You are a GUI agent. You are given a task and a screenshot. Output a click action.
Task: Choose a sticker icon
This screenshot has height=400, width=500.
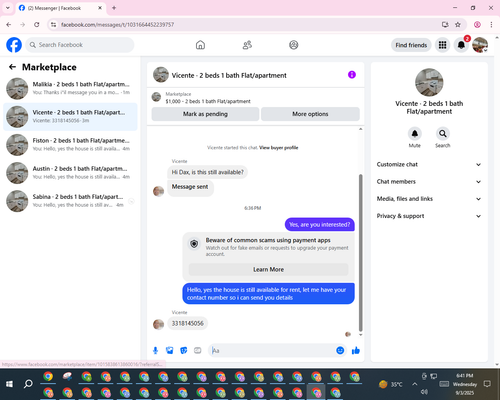[x=184, y=350]
